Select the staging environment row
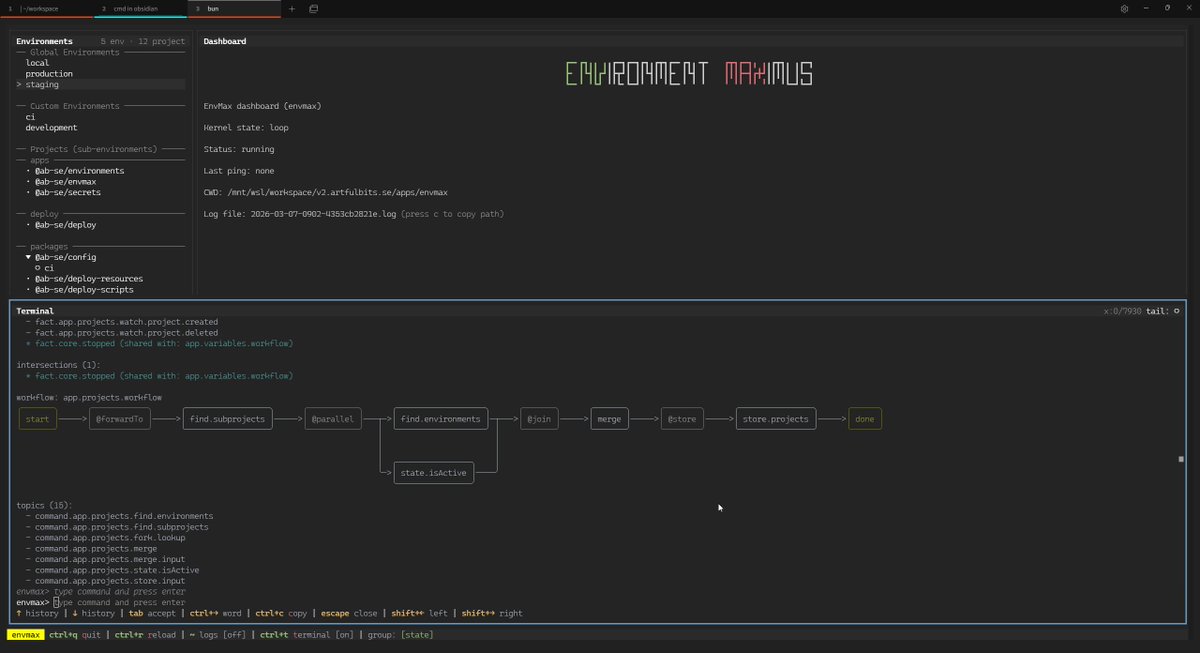This screenshot has height=653, width=1200. 100,85
